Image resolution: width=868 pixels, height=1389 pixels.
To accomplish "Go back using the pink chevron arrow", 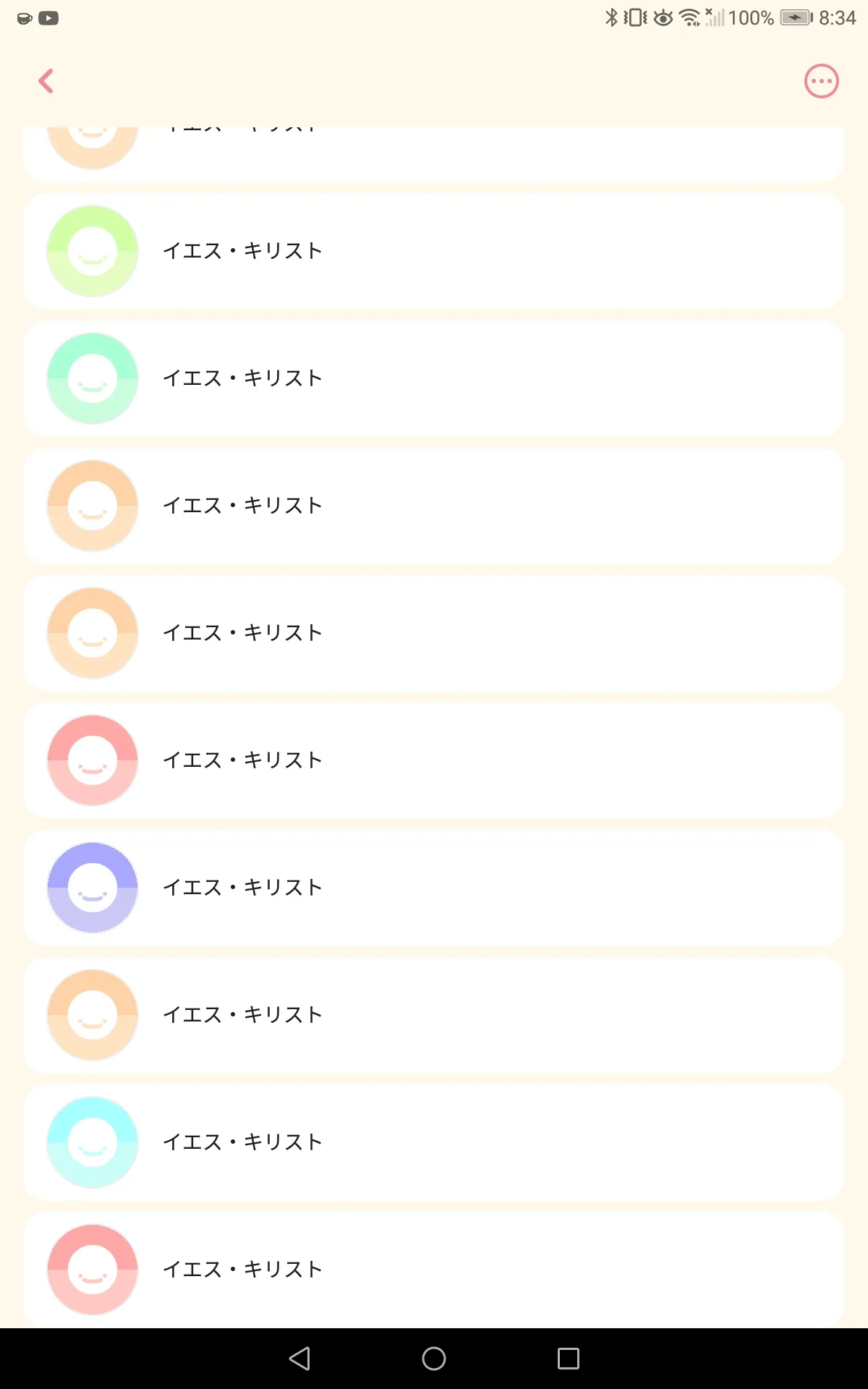I will (x=46, y=81).
